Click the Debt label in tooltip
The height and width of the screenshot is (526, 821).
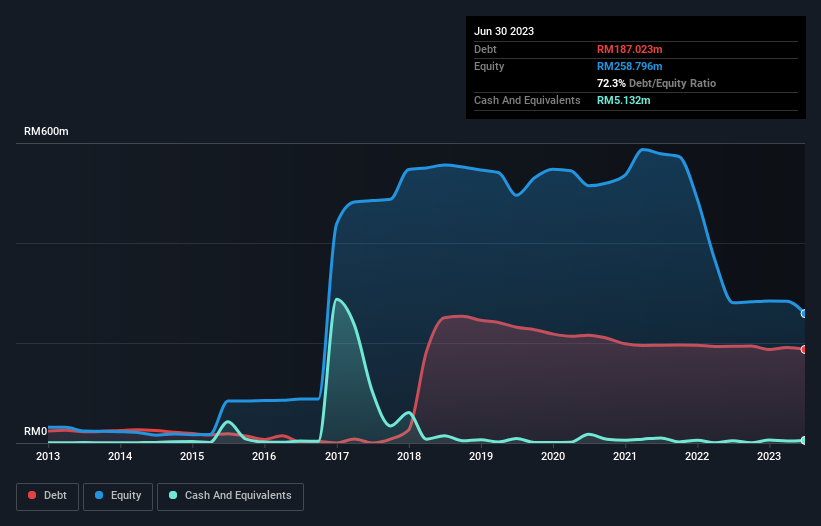pyautogui.click(x=485, y=49)
